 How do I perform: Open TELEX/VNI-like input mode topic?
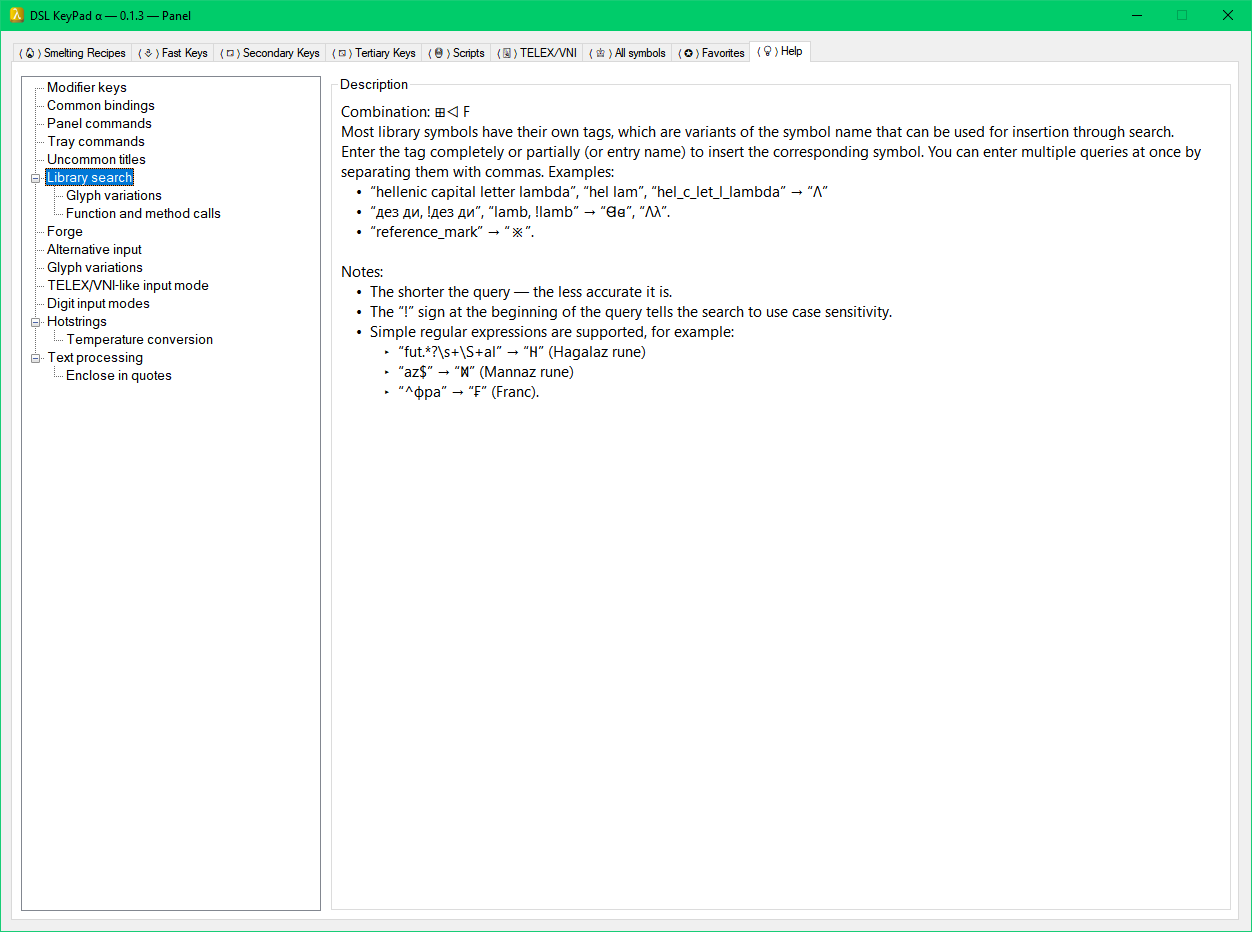click(128, 286)
